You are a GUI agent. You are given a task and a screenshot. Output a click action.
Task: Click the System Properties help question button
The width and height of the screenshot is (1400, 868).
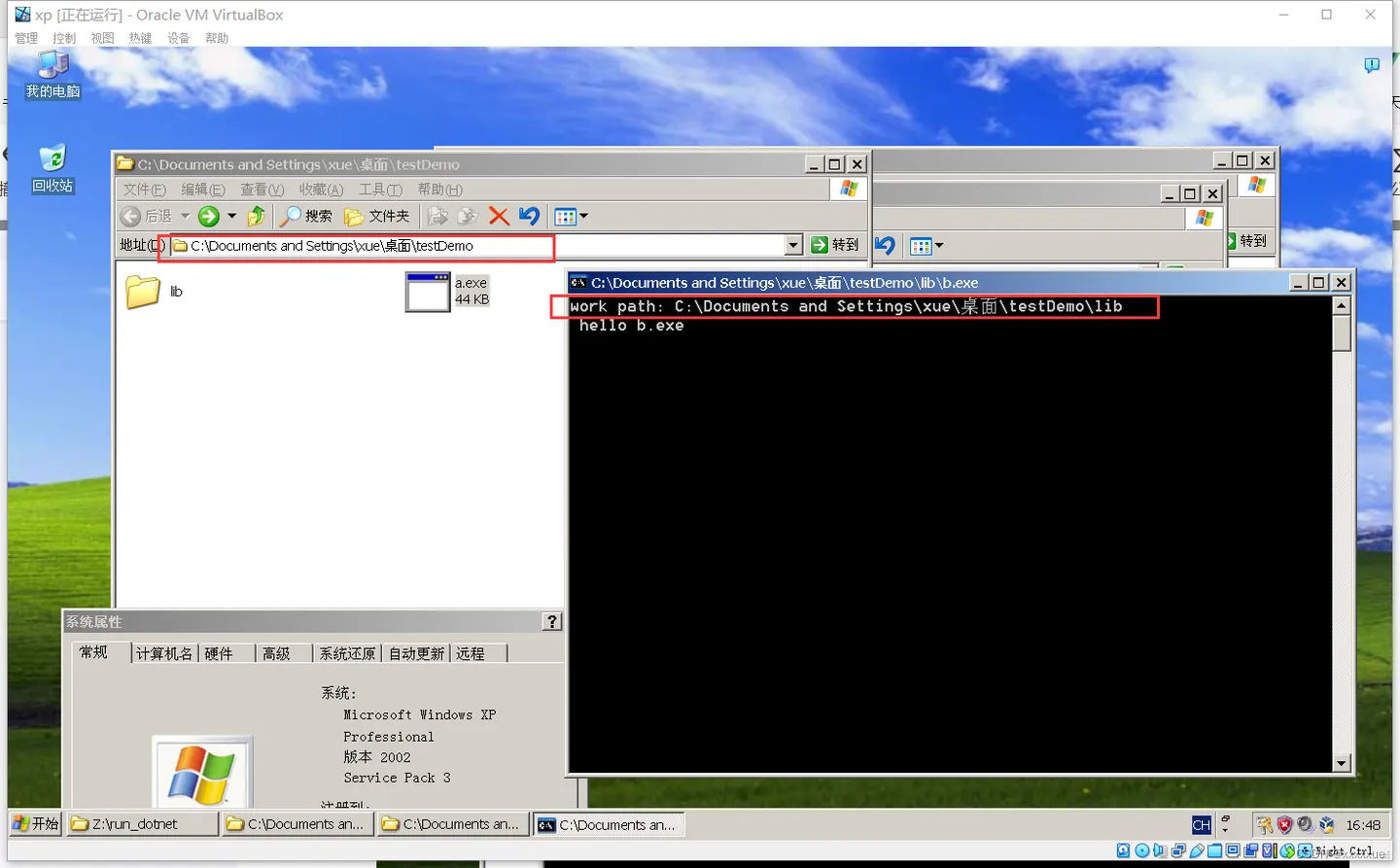point(552,622)
